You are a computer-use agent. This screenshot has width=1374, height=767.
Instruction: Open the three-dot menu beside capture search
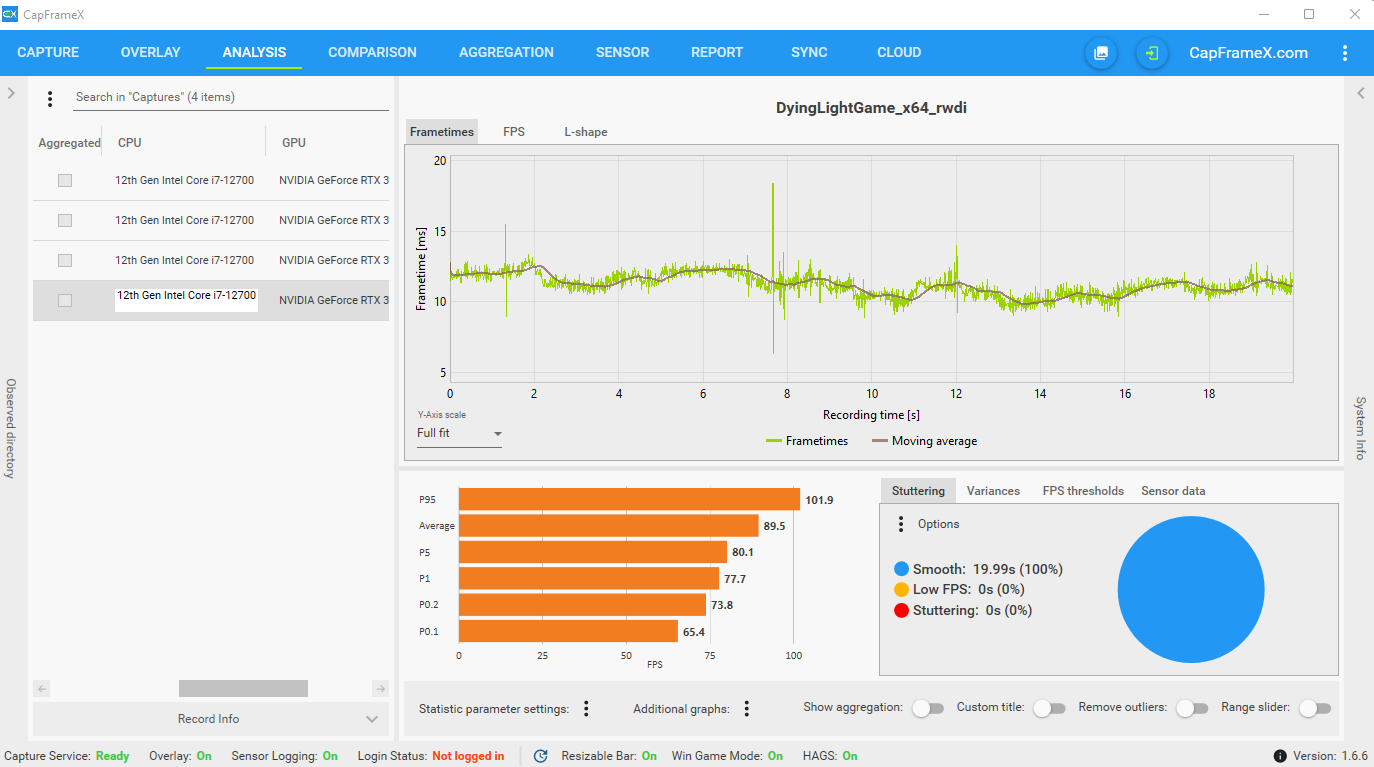point(50,98)
